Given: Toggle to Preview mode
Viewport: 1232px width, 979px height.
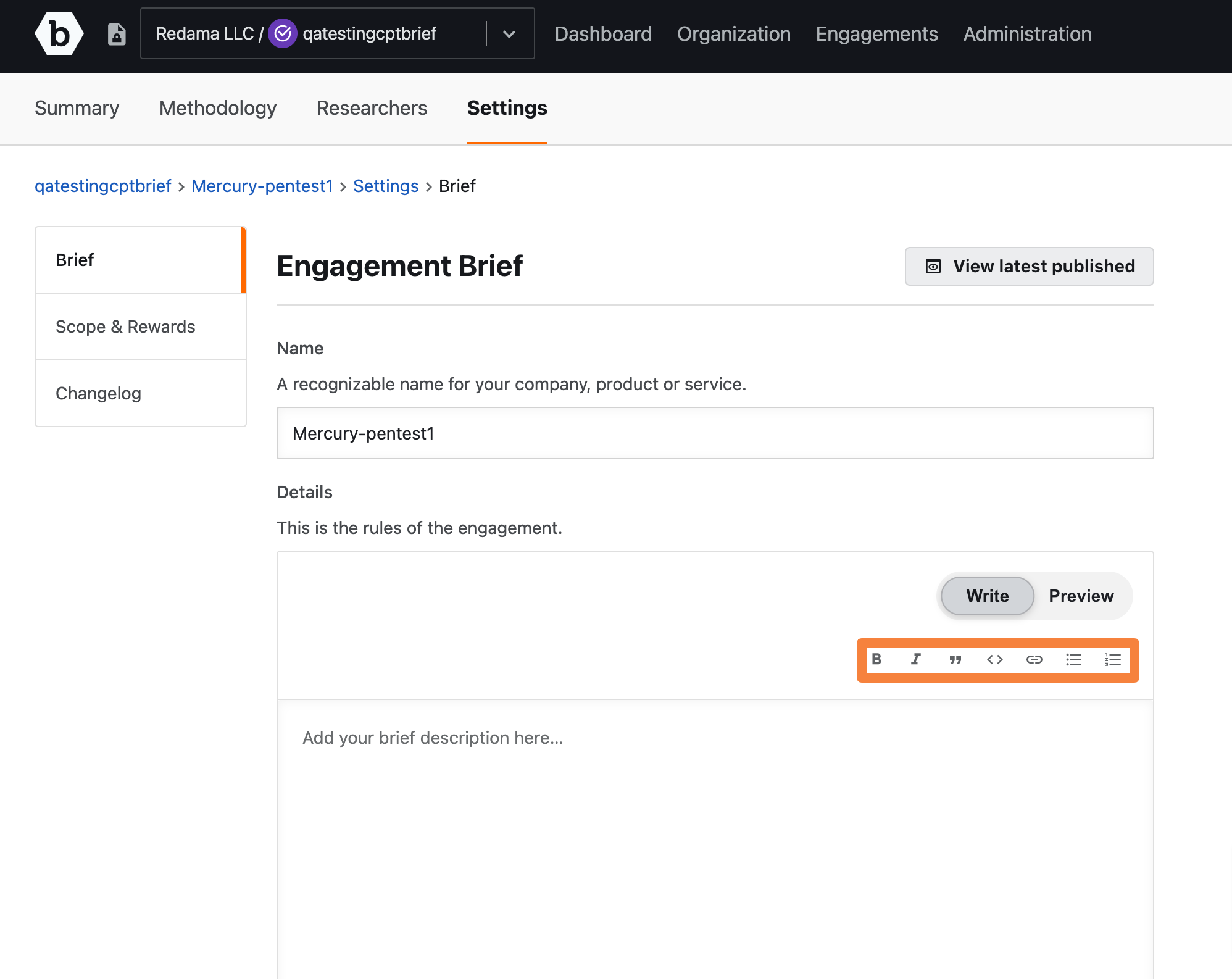Looking at the screenshot, I should (1080, 595).
